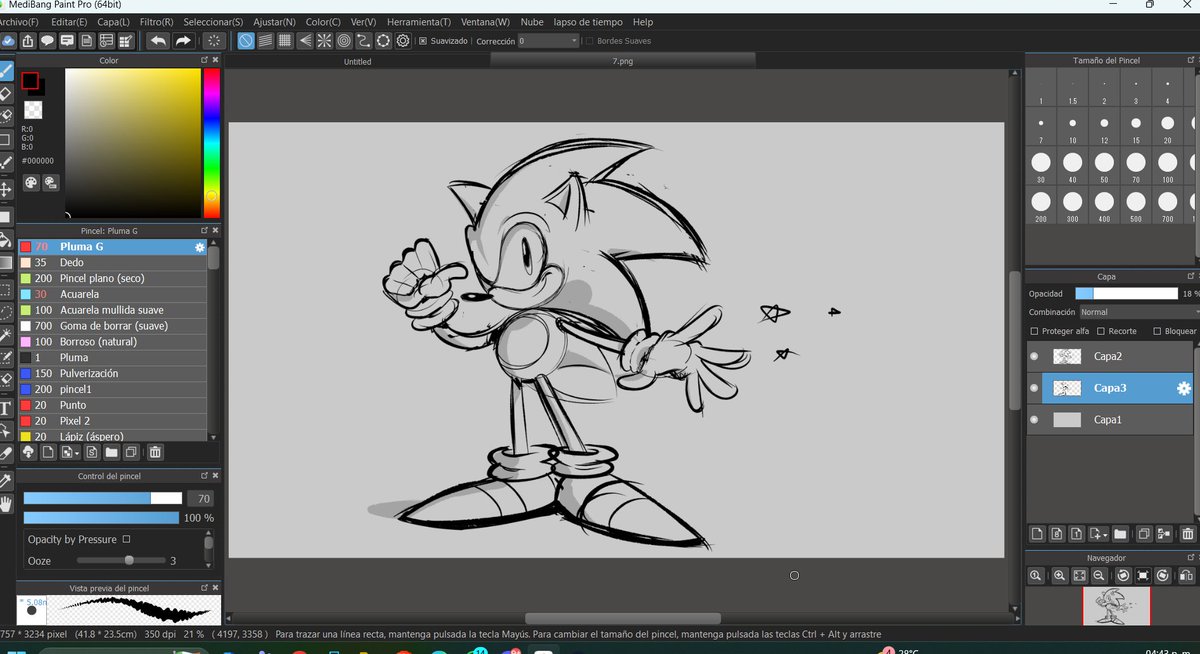This screenshot has height=654, width=1200.
Task: Open the color palette icon below hex code
Action: click(31, 182)
